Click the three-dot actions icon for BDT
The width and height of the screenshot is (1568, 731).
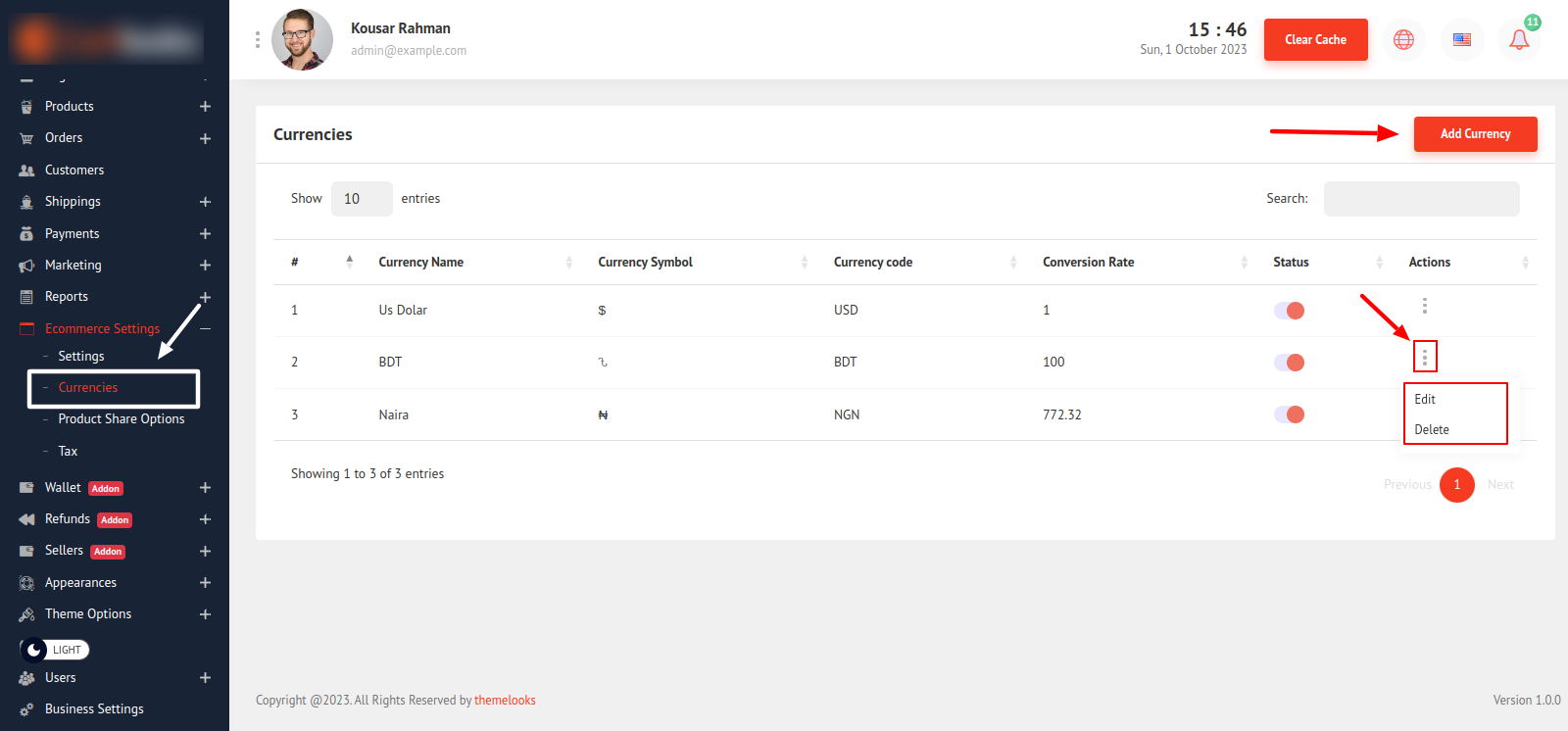(x=1424, y=357)
